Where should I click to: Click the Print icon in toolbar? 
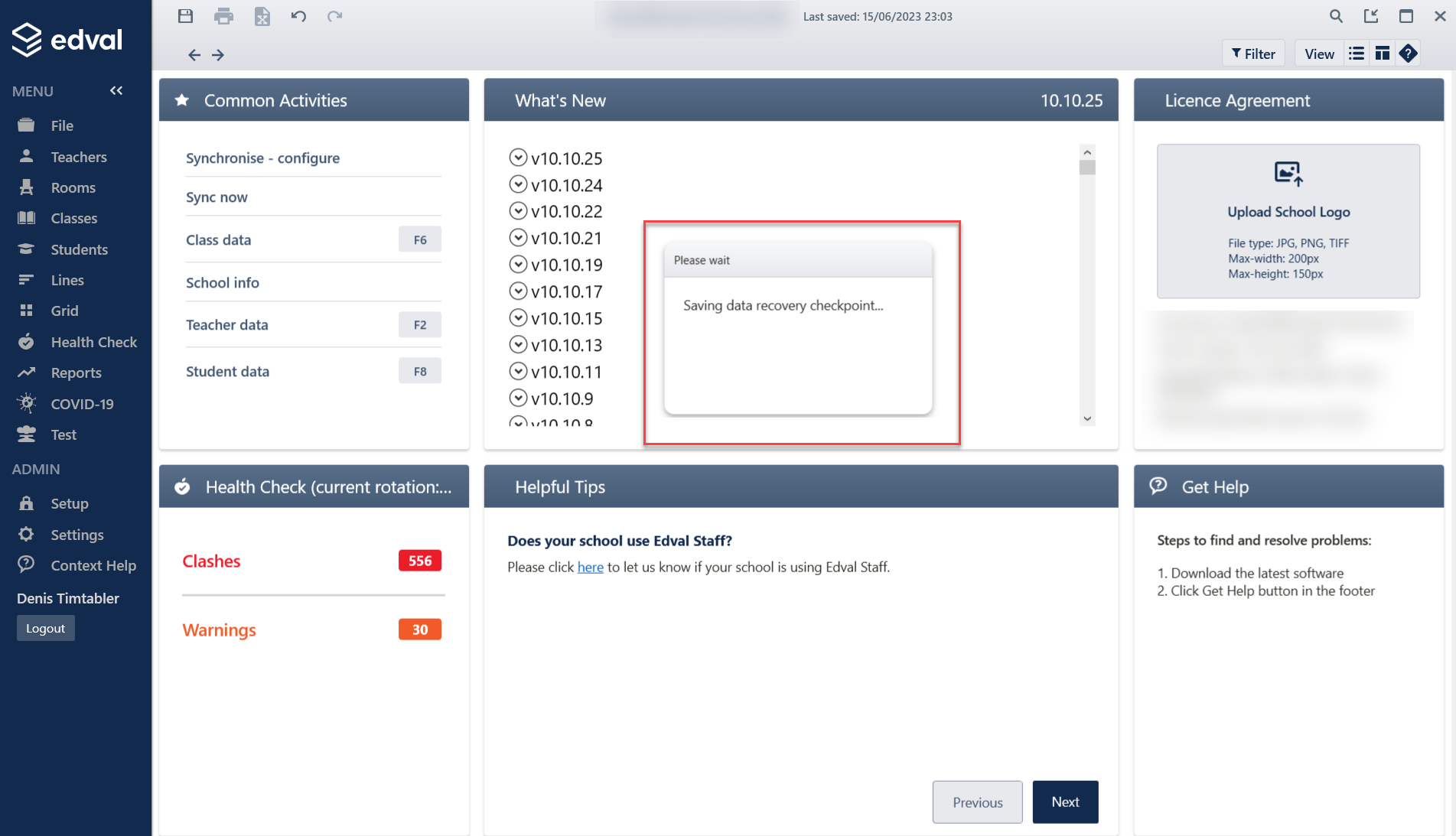(223, 16)
